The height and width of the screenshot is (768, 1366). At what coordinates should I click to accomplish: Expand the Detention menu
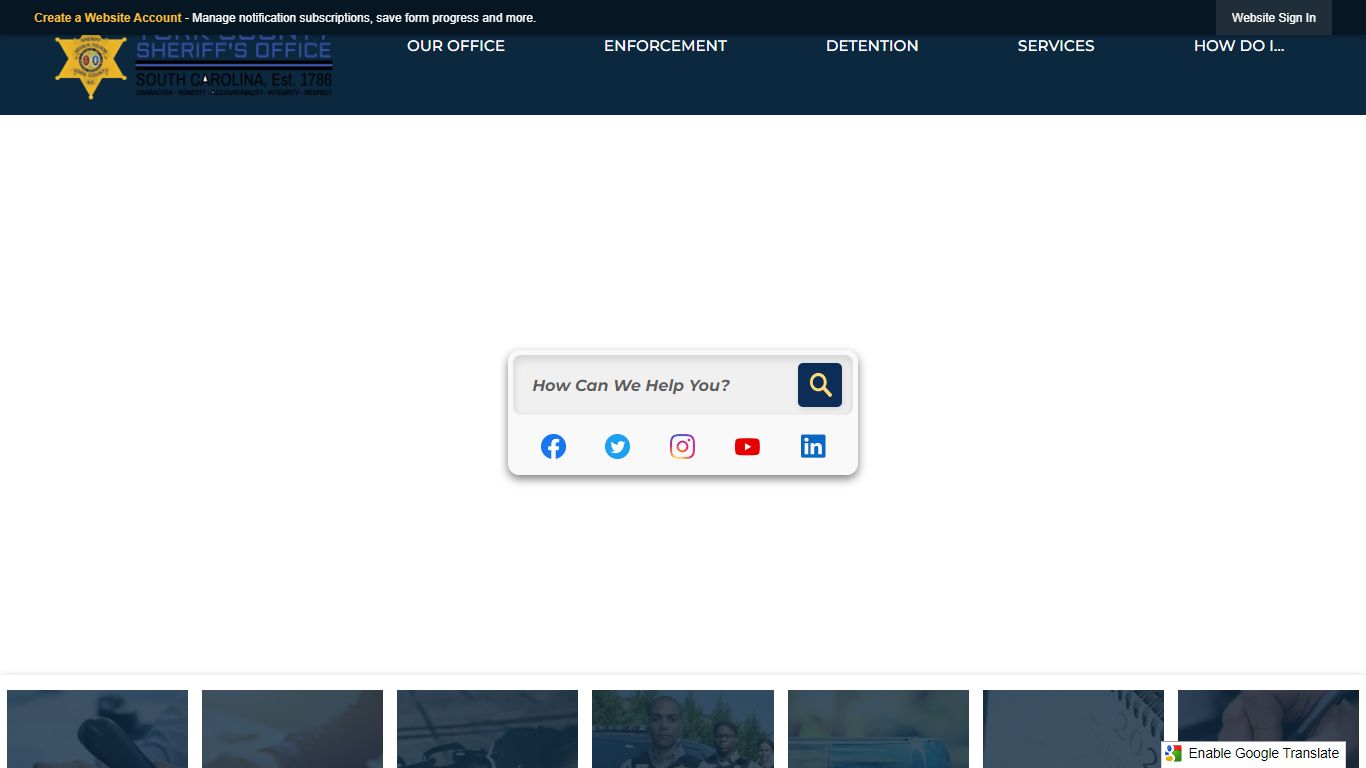click(x=871, y=46)
